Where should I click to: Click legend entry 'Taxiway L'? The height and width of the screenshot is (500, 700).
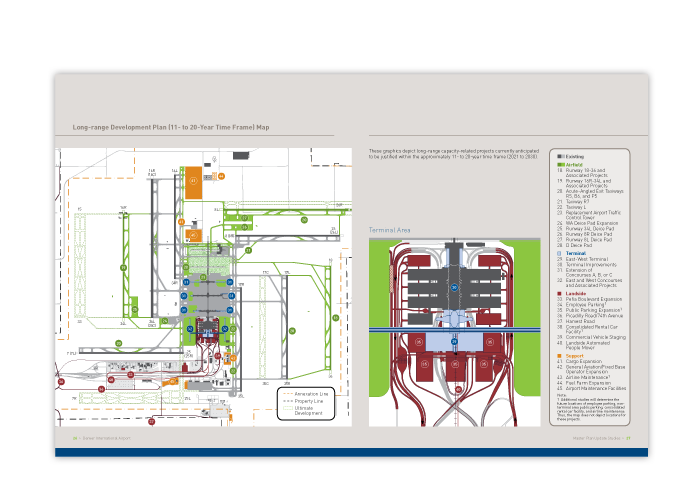point(575,207)
